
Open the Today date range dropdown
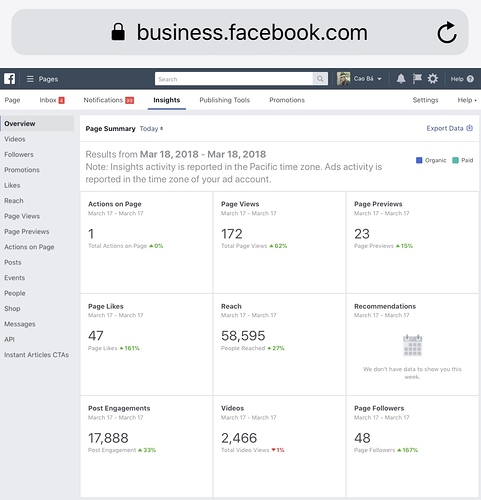click(151, 129)
